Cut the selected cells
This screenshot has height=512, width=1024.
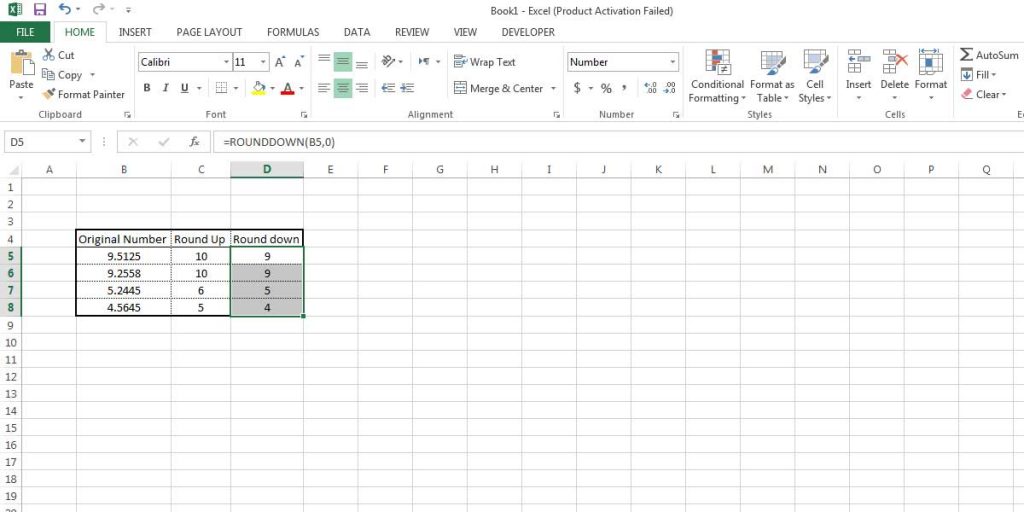pyautogui.click(x=59, y=56)
